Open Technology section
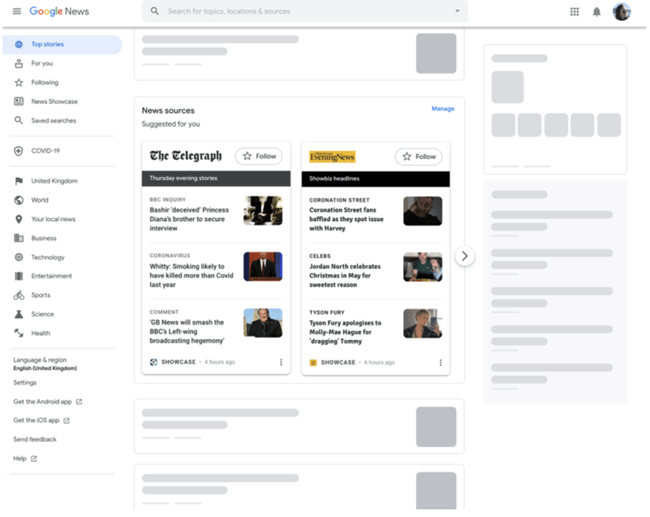This screenshot has width=650, height=517. click(x=48, y=257)
